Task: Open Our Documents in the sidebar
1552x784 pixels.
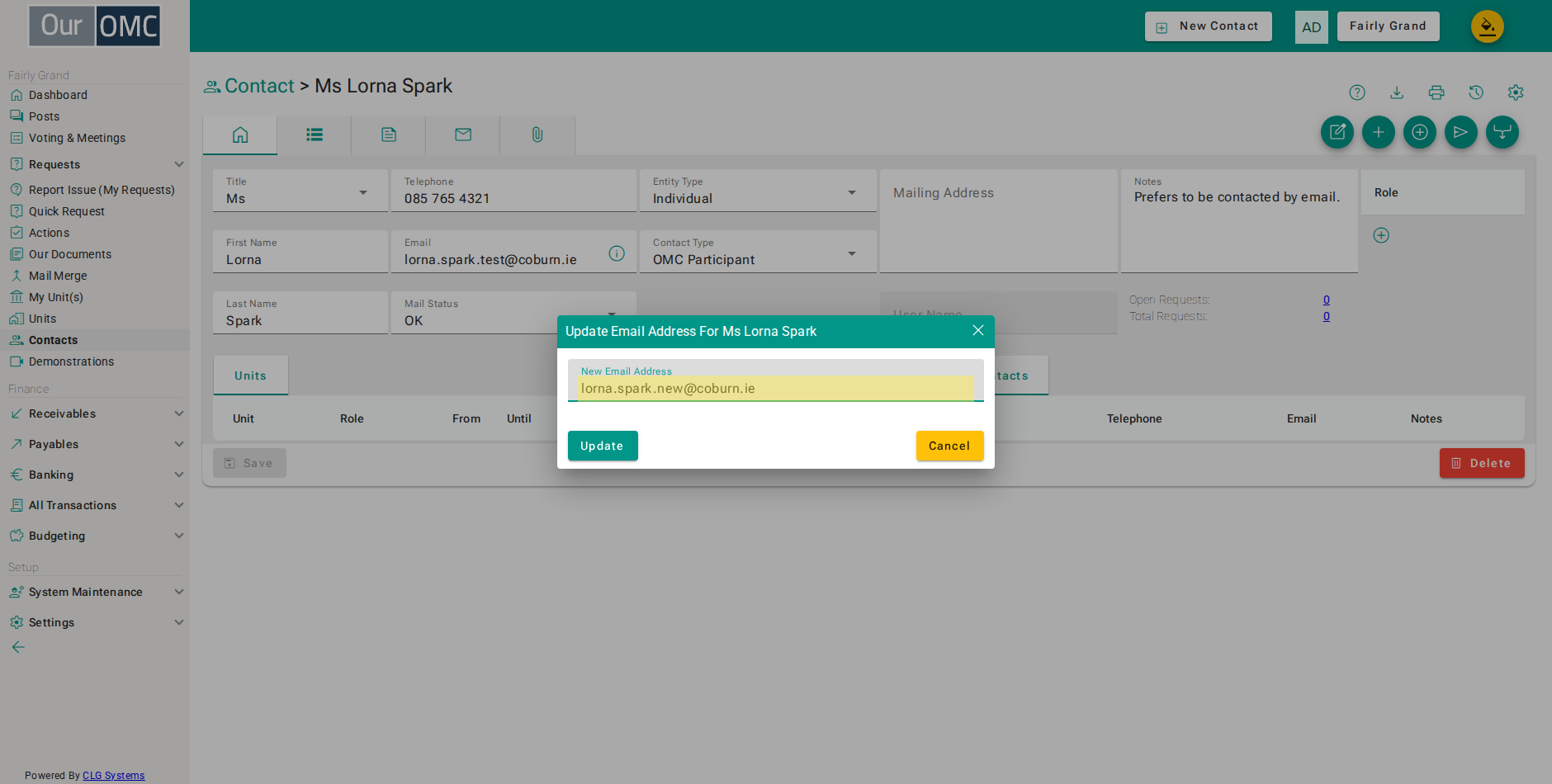Action: [x=70, y=254]
